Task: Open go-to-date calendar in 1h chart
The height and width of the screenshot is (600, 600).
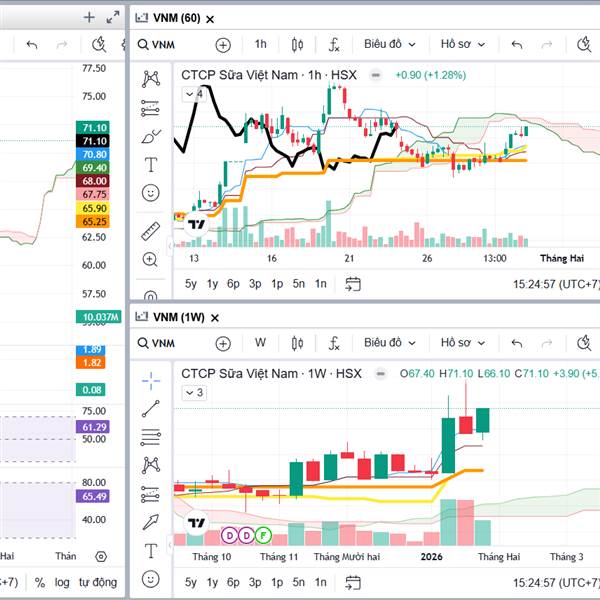Action: (x=353, y=284)
